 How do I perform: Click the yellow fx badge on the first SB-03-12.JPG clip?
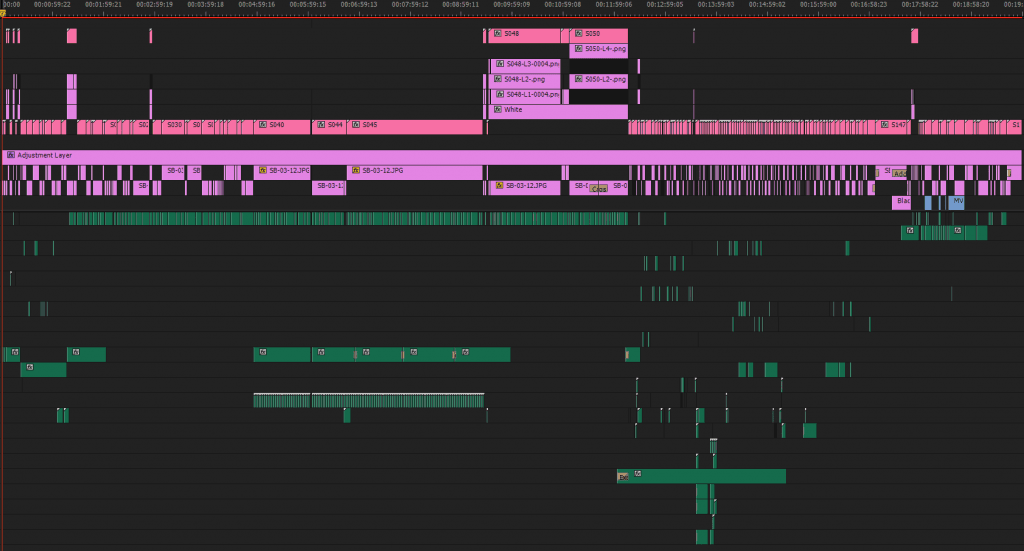pos(262,171)
